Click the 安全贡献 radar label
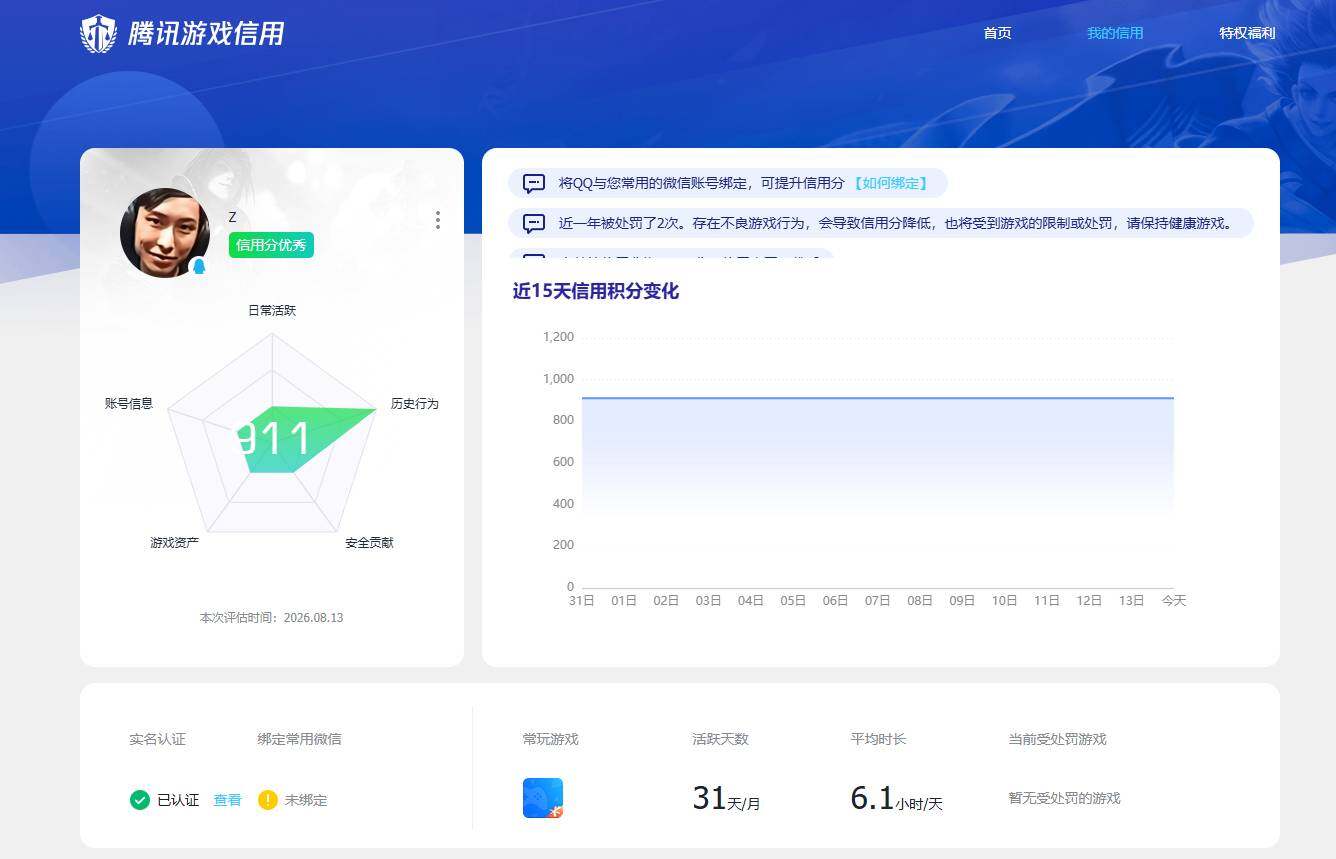This screenshot has height=859, width=1336. pyautogui.click(x=369, y=543)
